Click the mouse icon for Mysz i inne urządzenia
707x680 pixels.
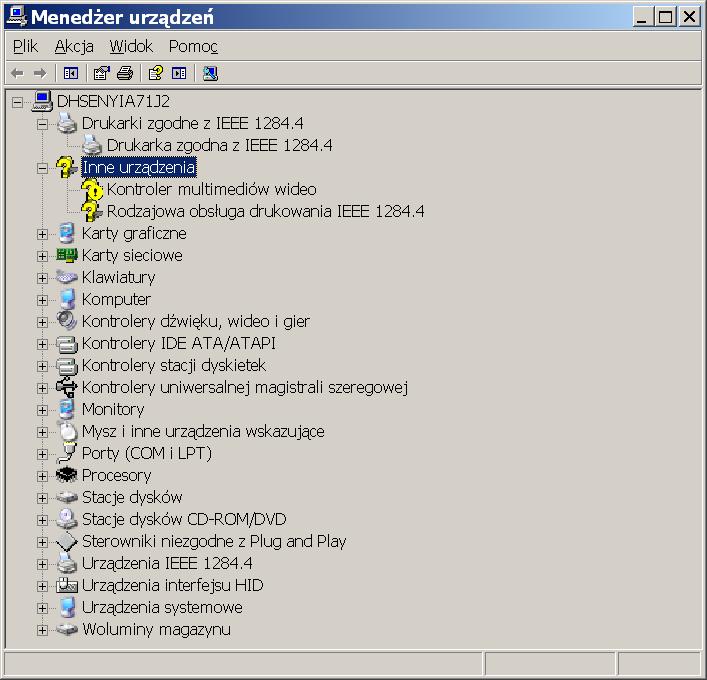click(68, 431)
